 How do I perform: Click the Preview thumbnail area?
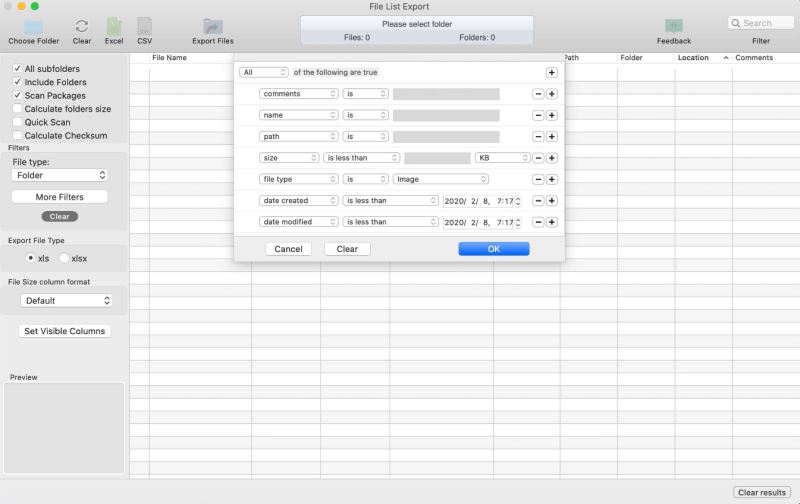pyautogui.click(x=64, y=427)
